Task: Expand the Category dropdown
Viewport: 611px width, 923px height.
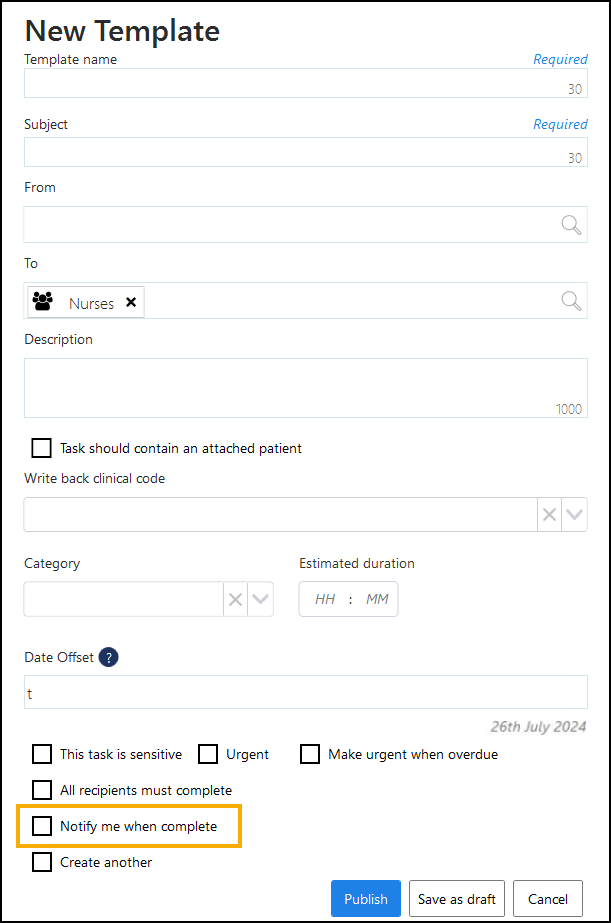Action: [x=261, y=600]
